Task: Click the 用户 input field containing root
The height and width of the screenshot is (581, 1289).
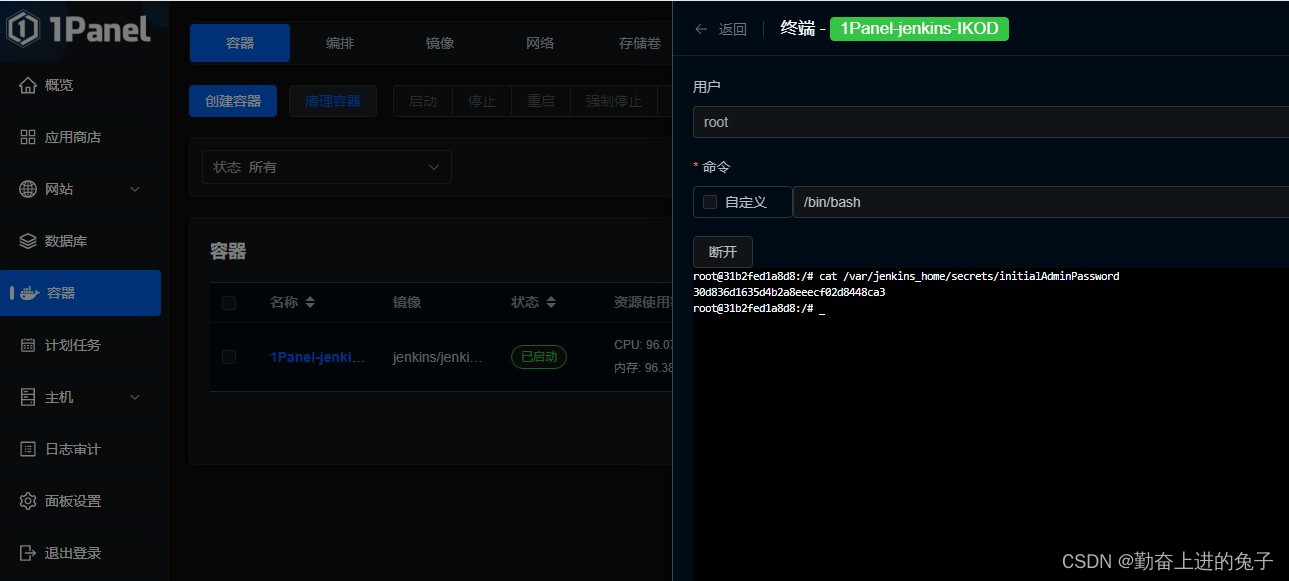Action: (x=990, y=122)
